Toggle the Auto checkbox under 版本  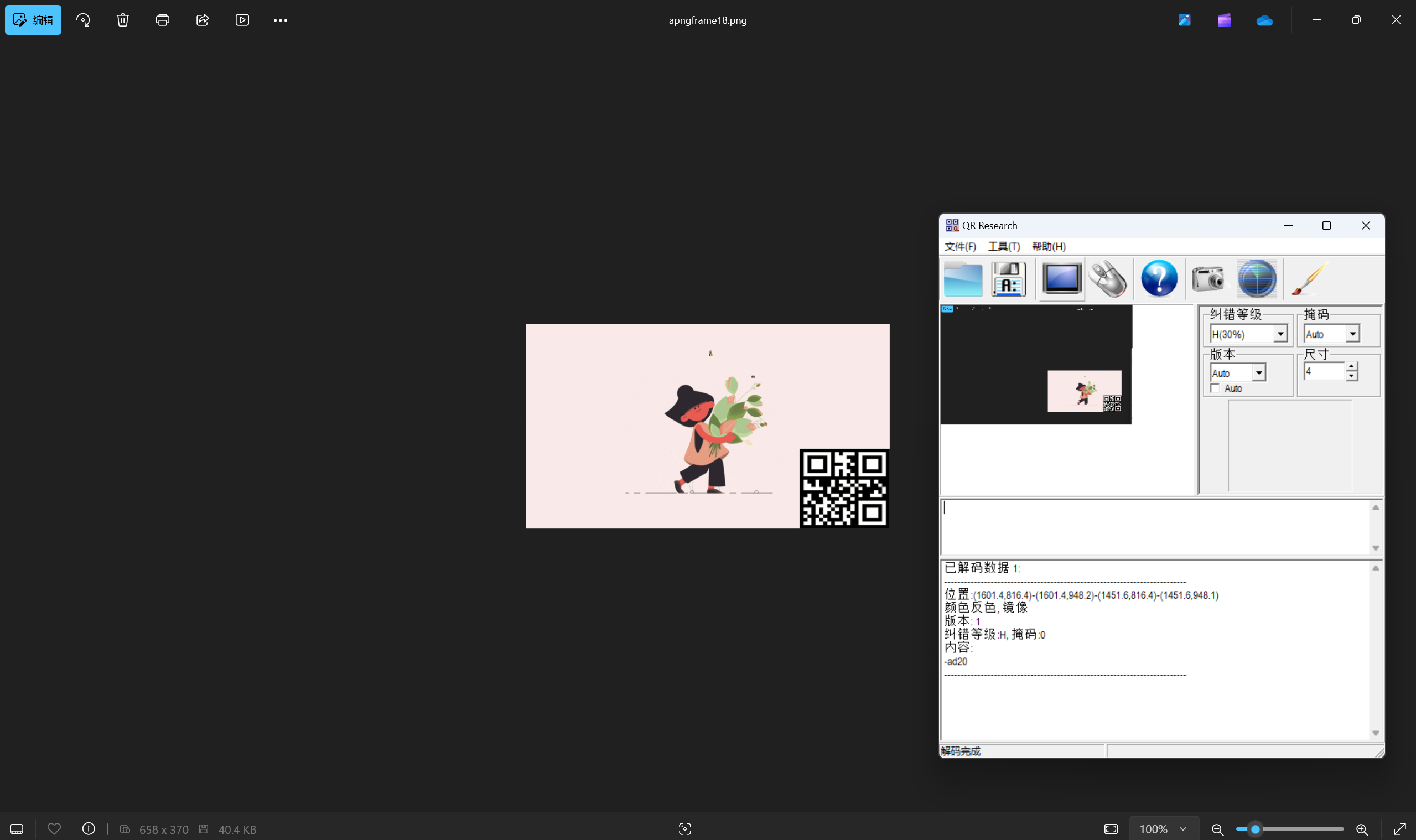point(1215,388)
